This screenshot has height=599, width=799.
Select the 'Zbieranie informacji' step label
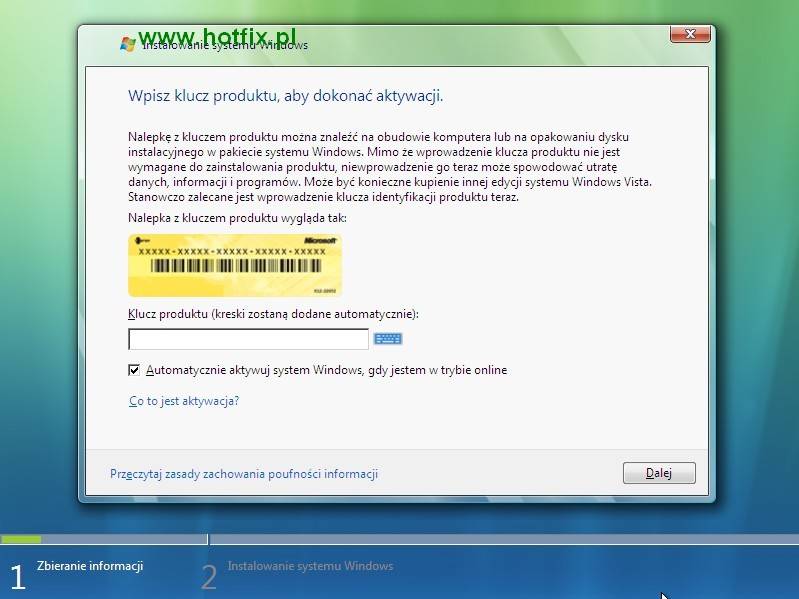click(90, 566)
